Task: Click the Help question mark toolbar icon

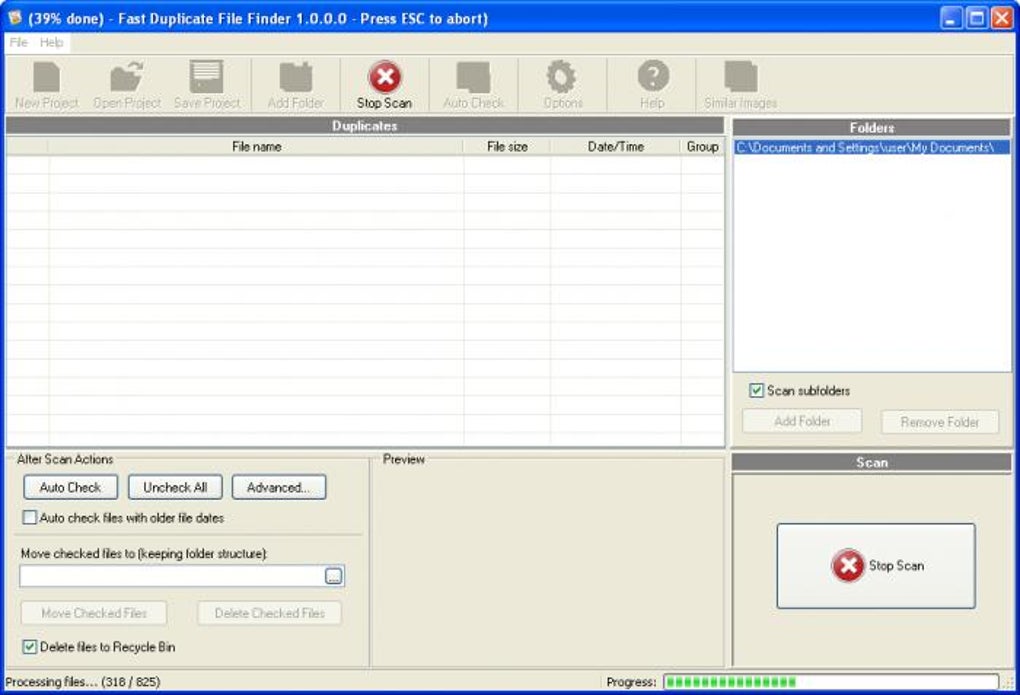Action: tap(652, 85)
